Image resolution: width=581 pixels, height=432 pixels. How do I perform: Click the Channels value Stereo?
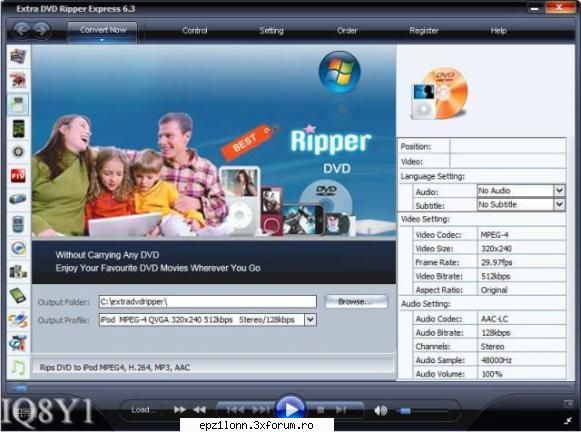coord(492,346)
